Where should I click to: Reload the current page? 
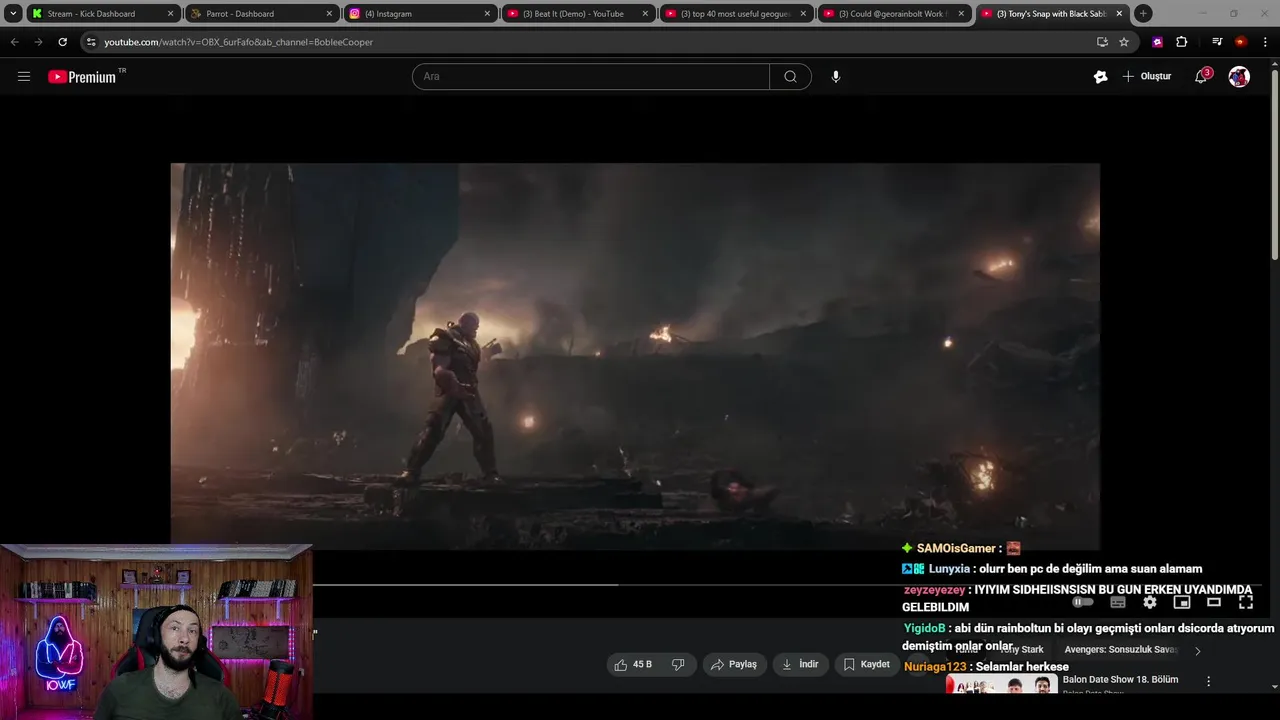62,42
